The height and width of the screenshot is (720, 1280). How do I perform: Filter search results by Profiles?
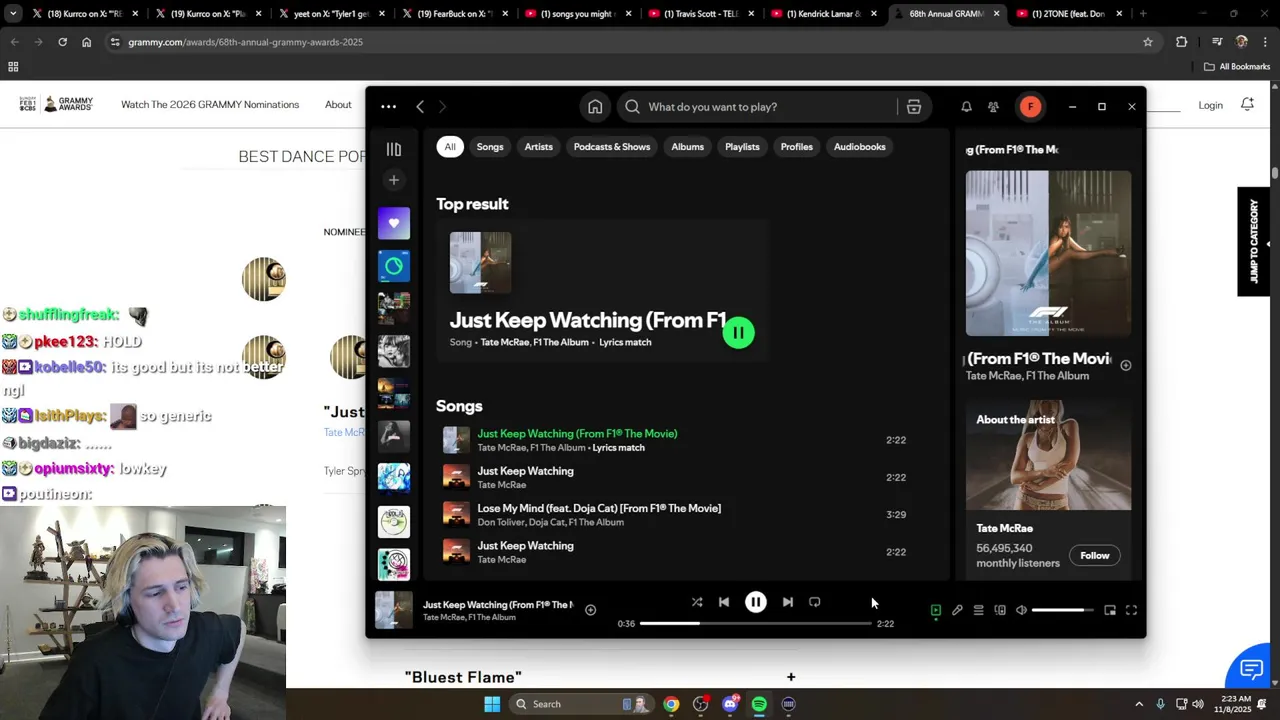coord(797,147)
